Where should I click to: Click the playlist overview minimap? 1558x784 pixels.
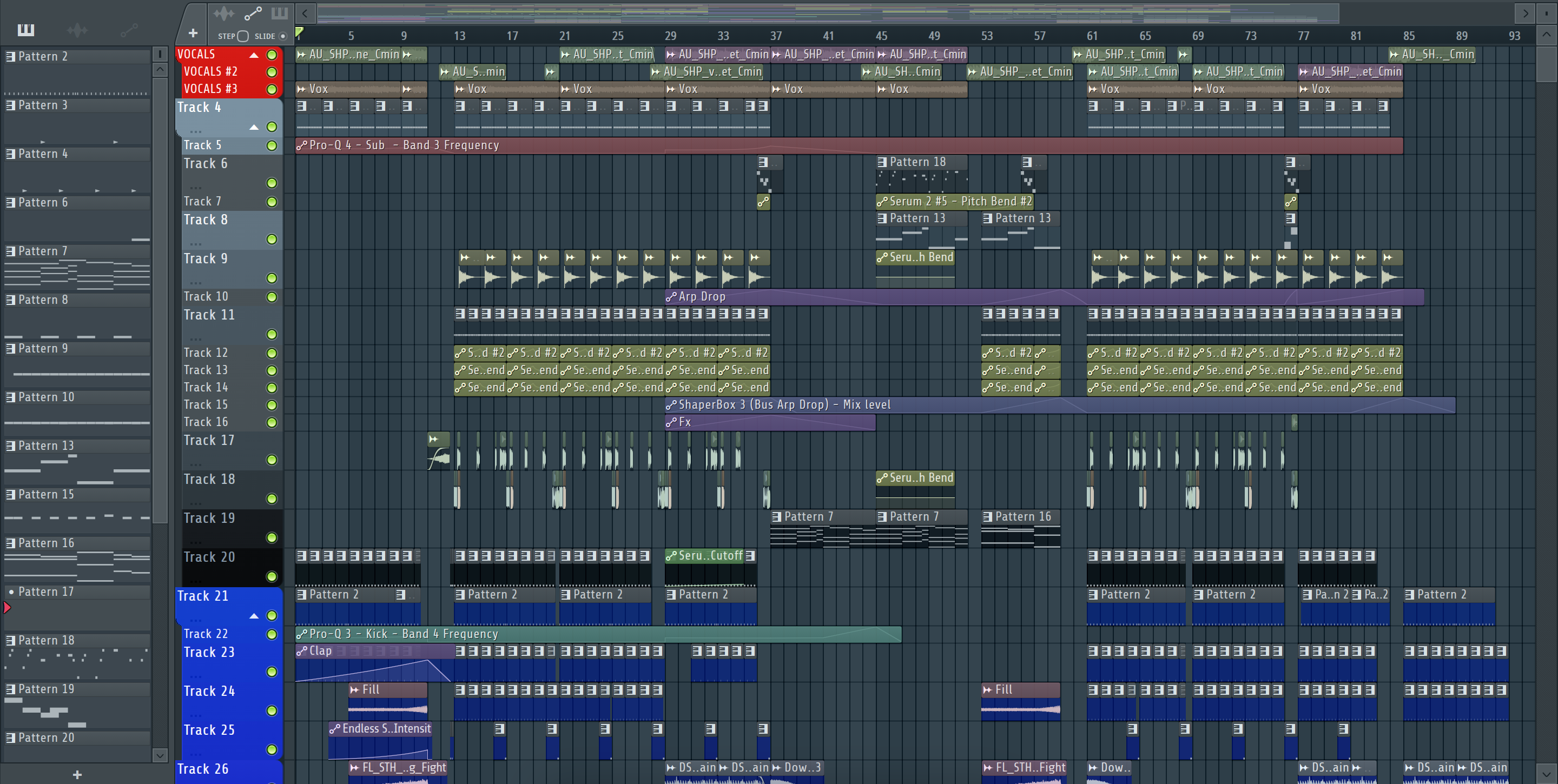pyautogui.click(x=827, y=12)
